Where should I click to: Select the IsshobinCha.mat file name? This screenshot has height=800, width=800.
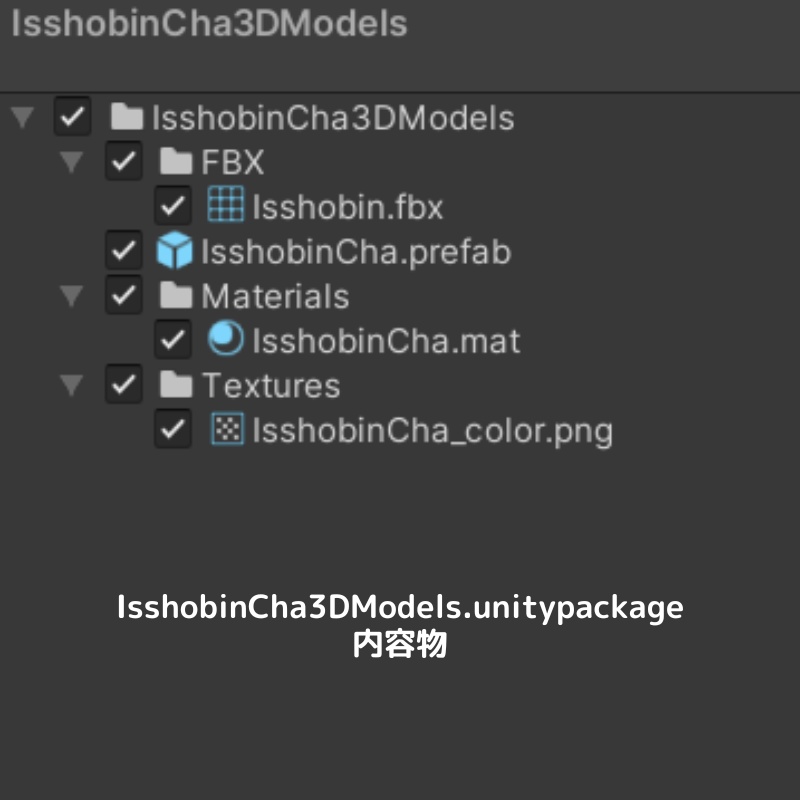tap(386, 341)
